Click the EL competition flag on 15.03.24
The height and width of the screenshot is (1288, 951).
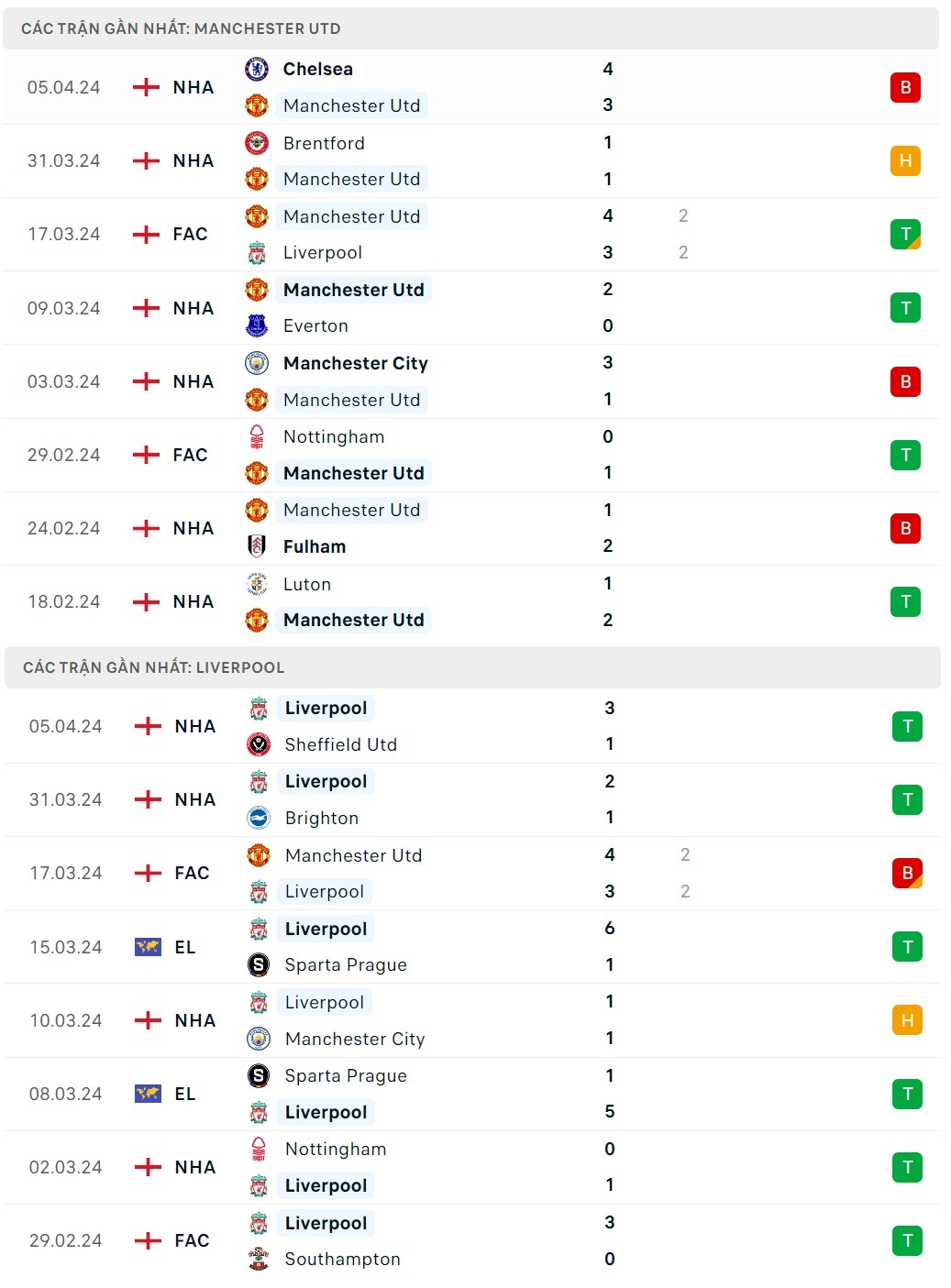coord(148,947)
